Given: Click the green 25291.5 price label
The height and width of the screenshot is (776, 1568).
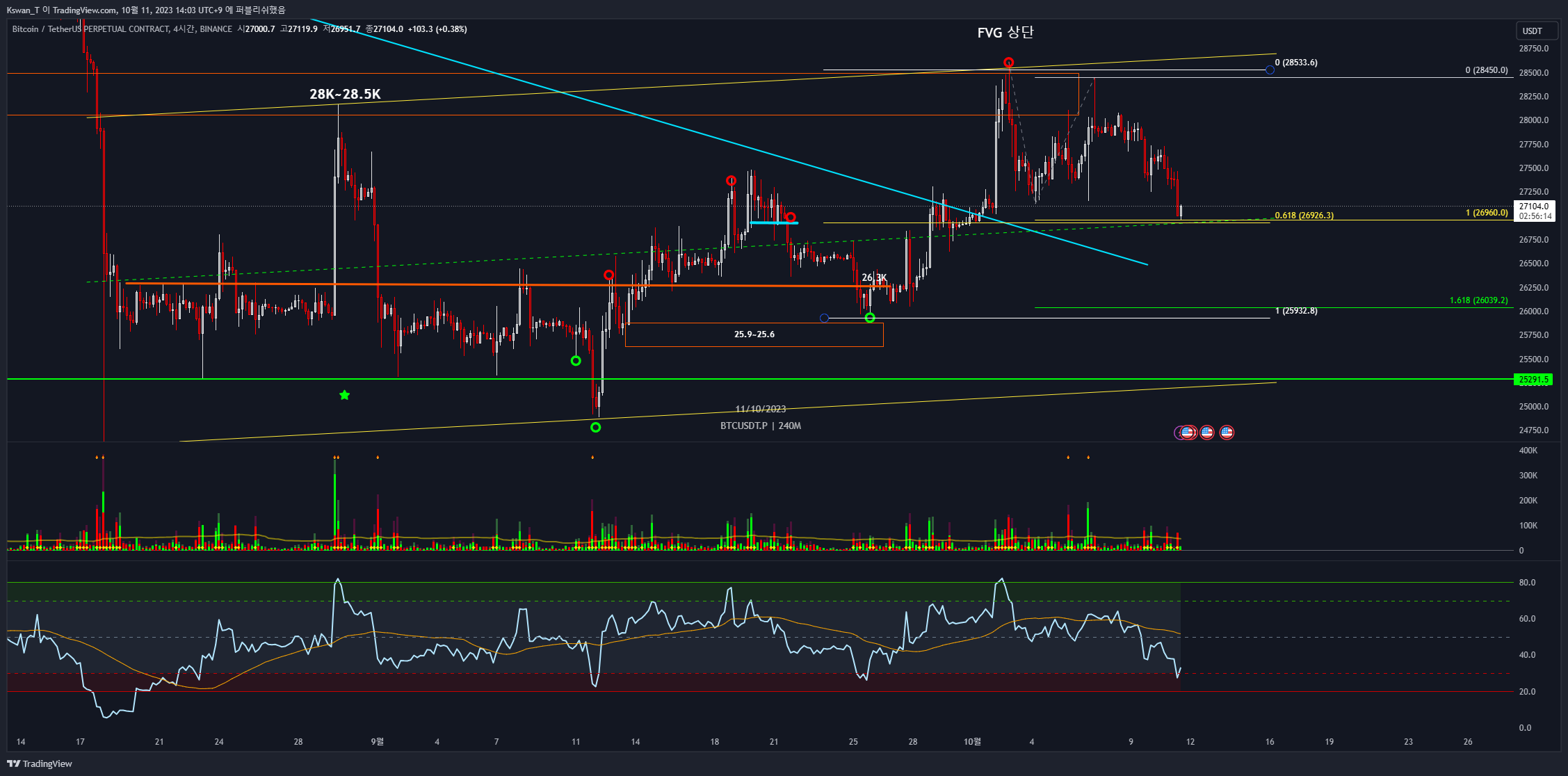Looking at the screenshot, I should 1533,380.
